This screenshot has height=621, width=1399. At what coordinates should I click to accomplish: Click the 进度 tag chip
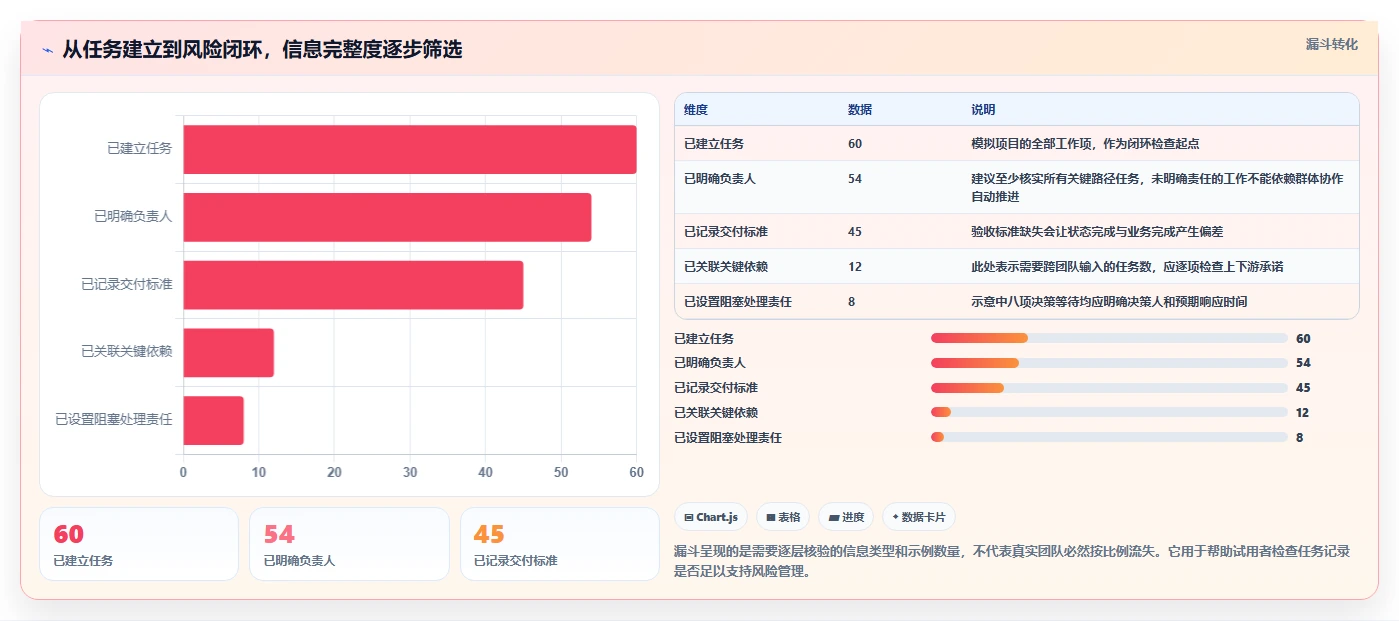tap(846, 517)
